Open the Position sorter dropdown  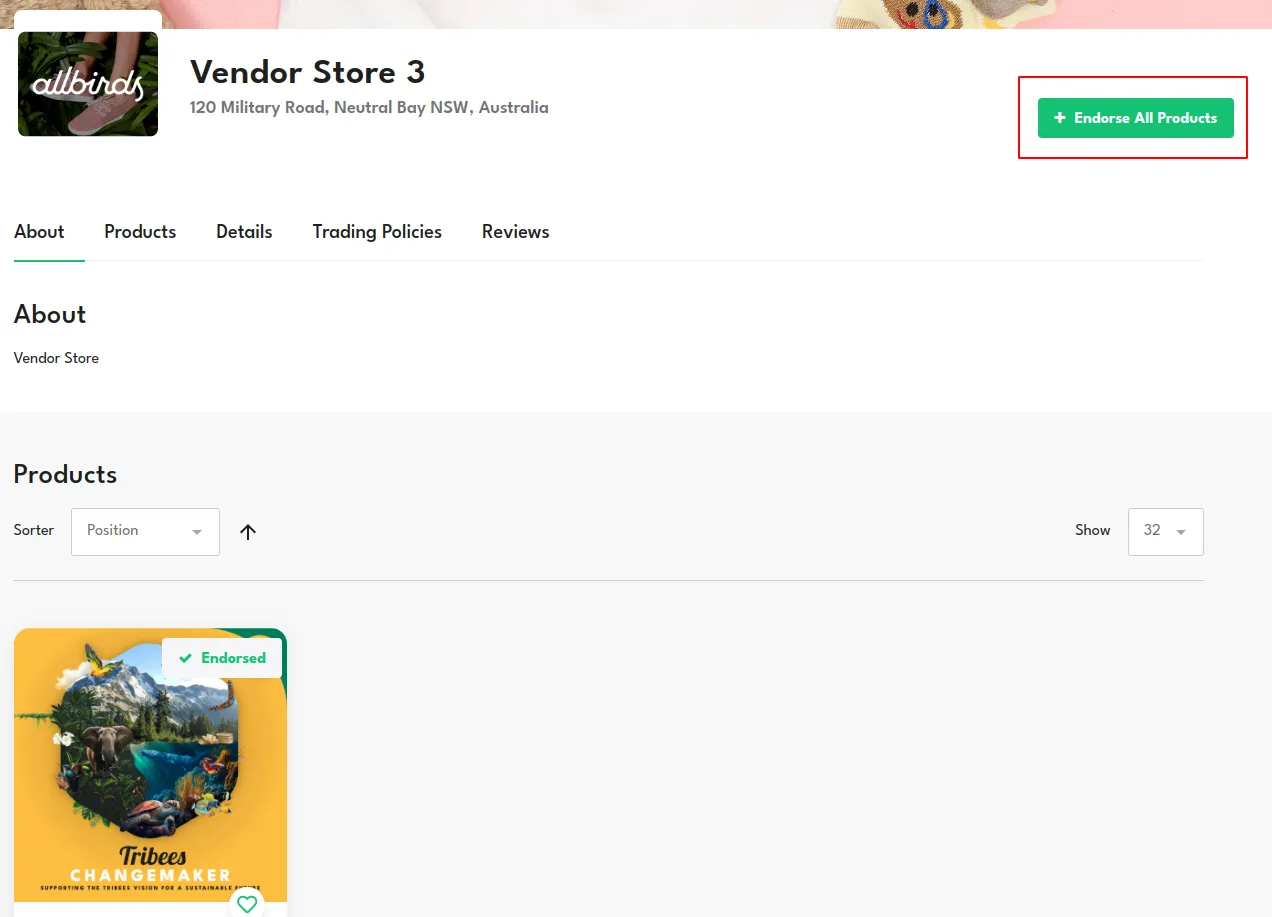(145, 532)
